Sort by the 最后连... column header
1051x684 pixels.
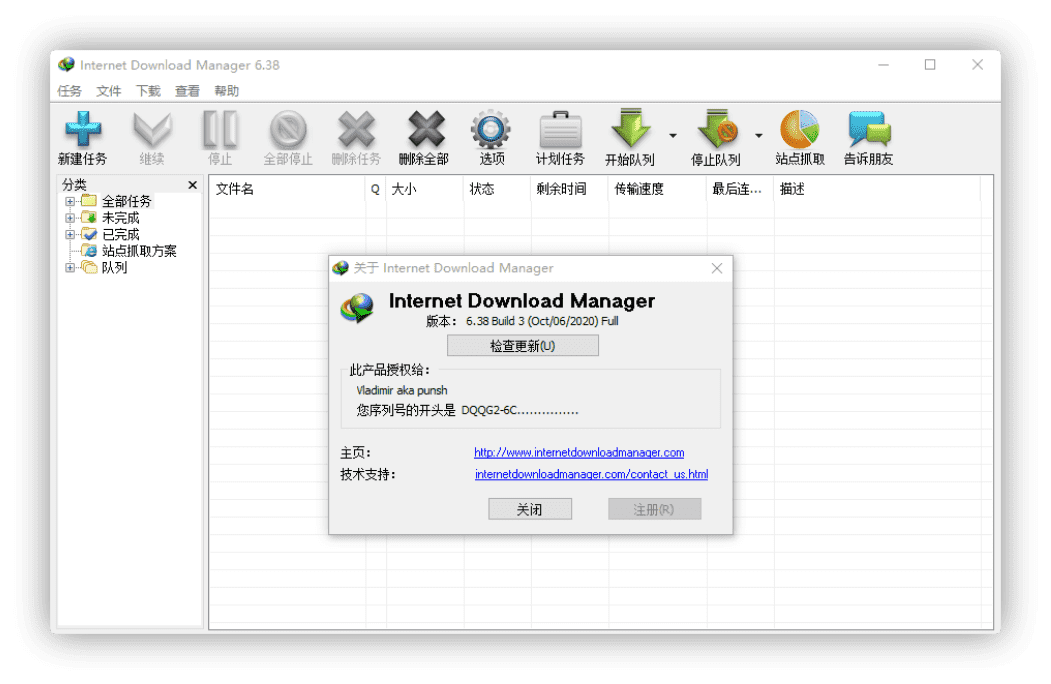[740, 189]
